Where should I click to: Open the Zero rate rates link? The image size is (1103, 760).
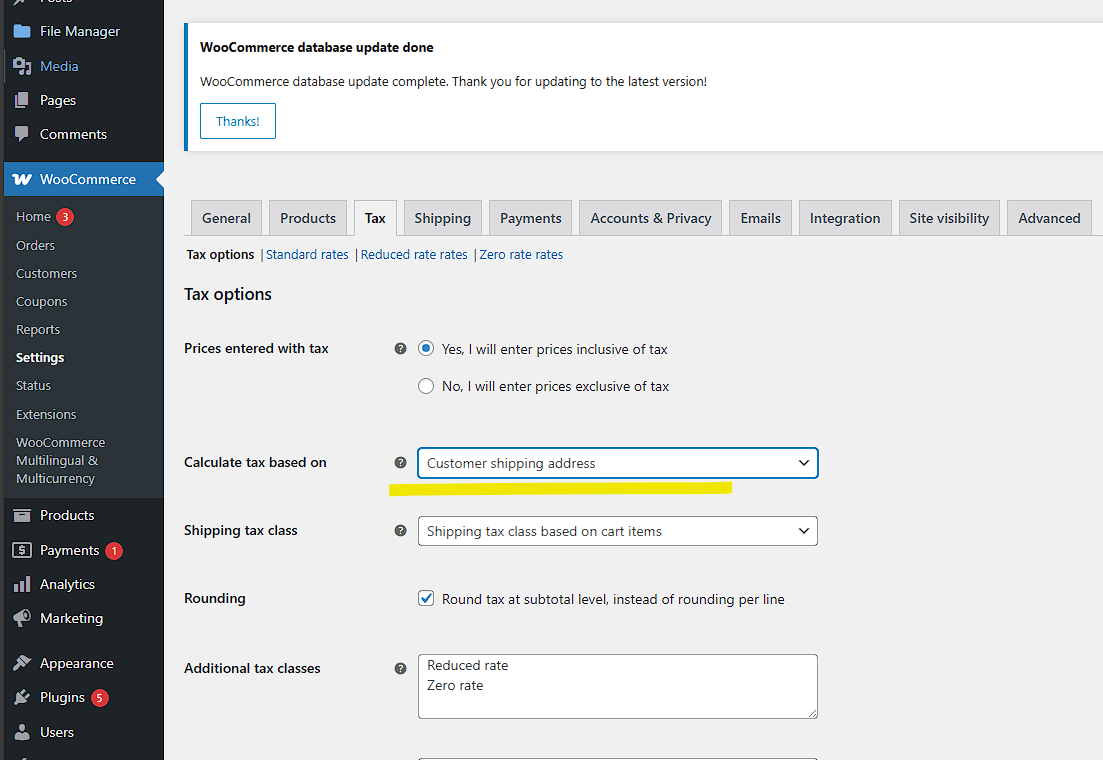pyautogui.click(x=521, y=255)
